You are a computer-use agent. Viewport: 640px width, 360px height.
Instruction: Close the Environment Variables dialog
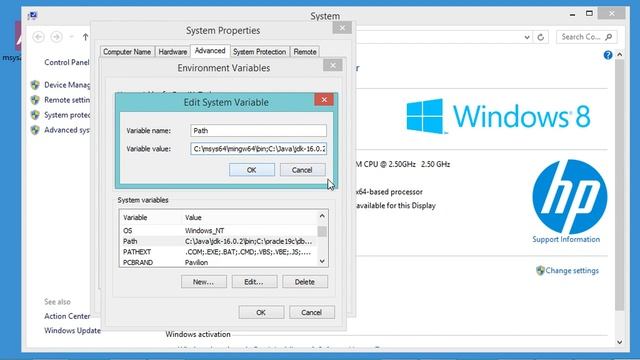[x=333, y=65]
